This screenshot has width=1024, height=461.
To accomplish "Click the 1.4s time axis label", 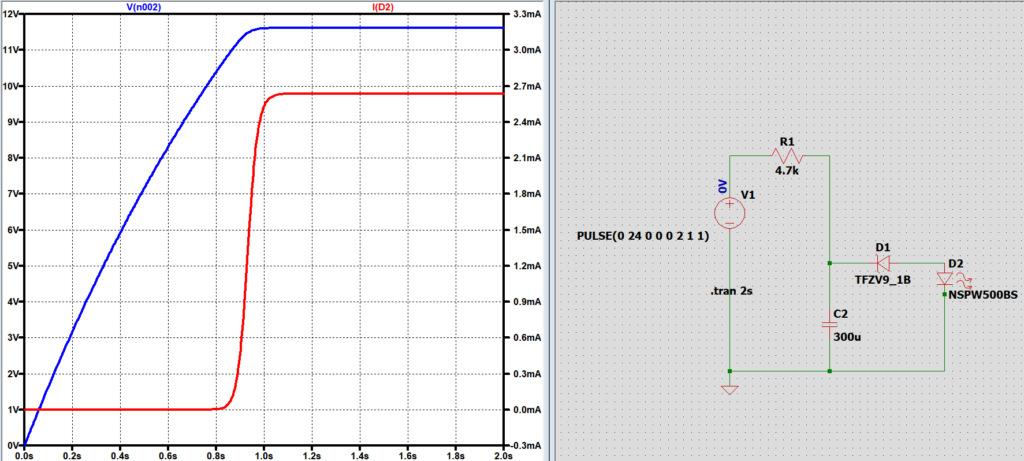I will click(x=360, y=454).
